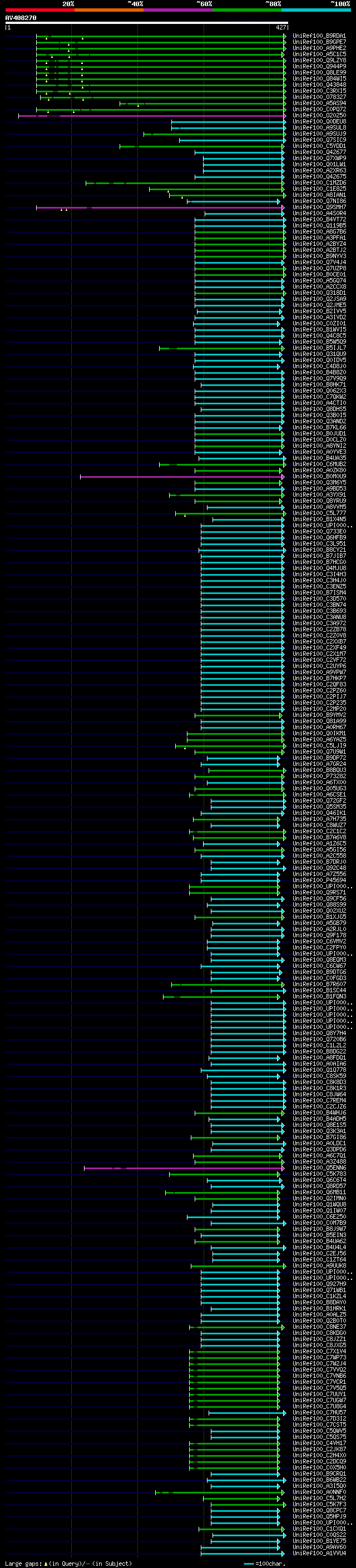Select label UniRef100_C1MZD6
Viewport: 356px width, 1568px height.
[x=319, y=182]
